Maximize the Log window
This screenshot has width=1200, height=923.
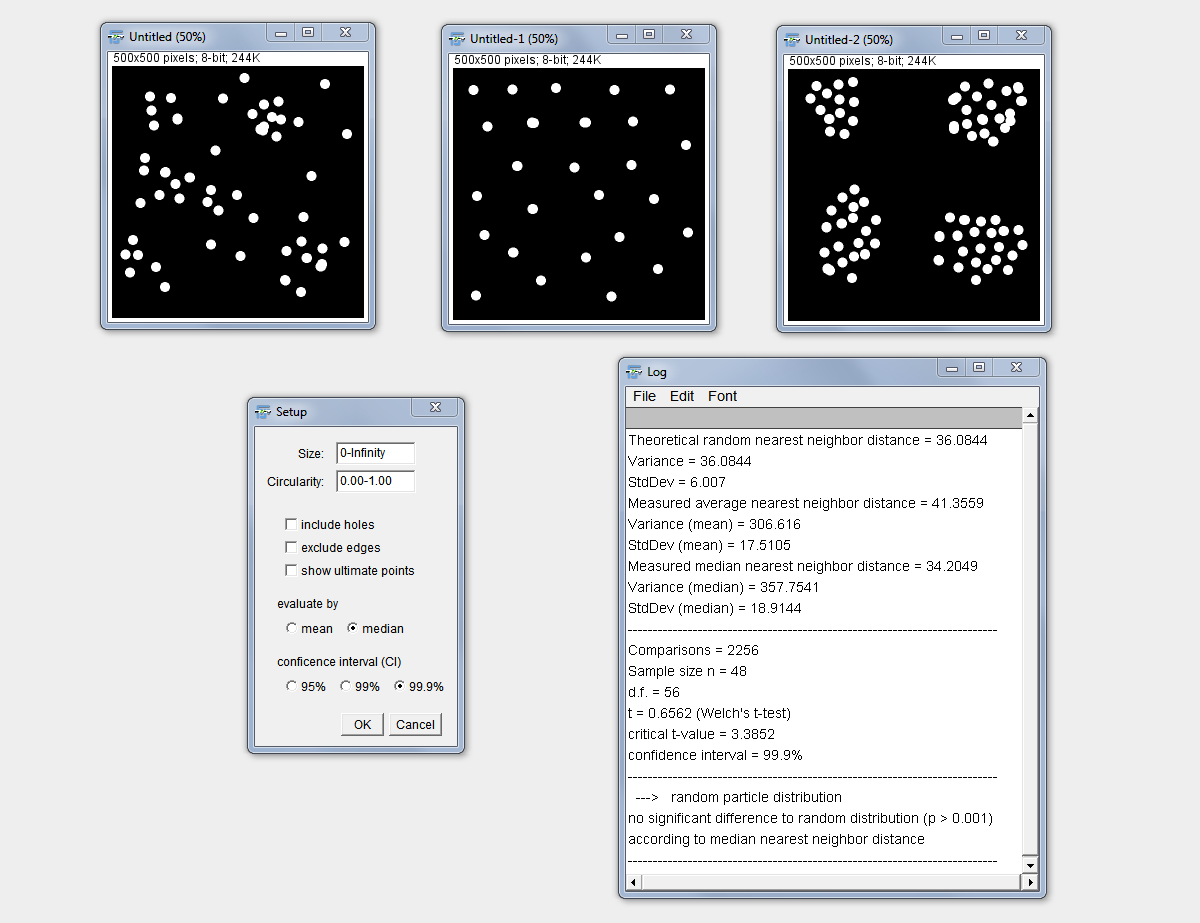pyautogui.click(x=979, y=368)
